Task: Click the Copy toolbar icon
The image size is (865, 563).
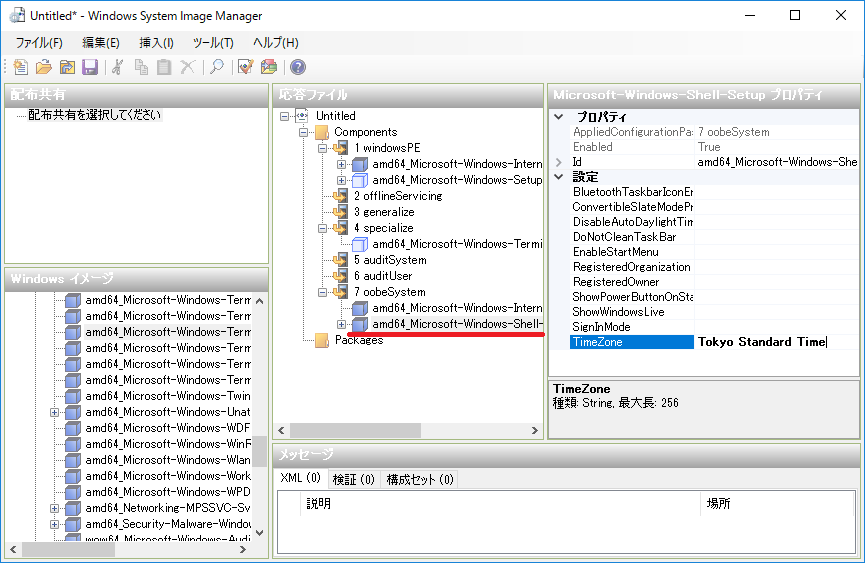Action: 141,67
